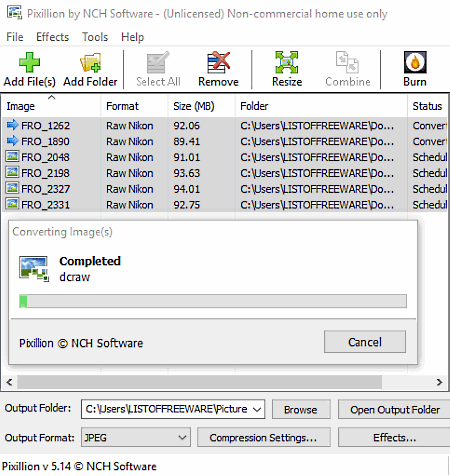Viewport: 450px width, 476px height.
Task: Click the 92.75 size value
Action: [x=186, y=205]
